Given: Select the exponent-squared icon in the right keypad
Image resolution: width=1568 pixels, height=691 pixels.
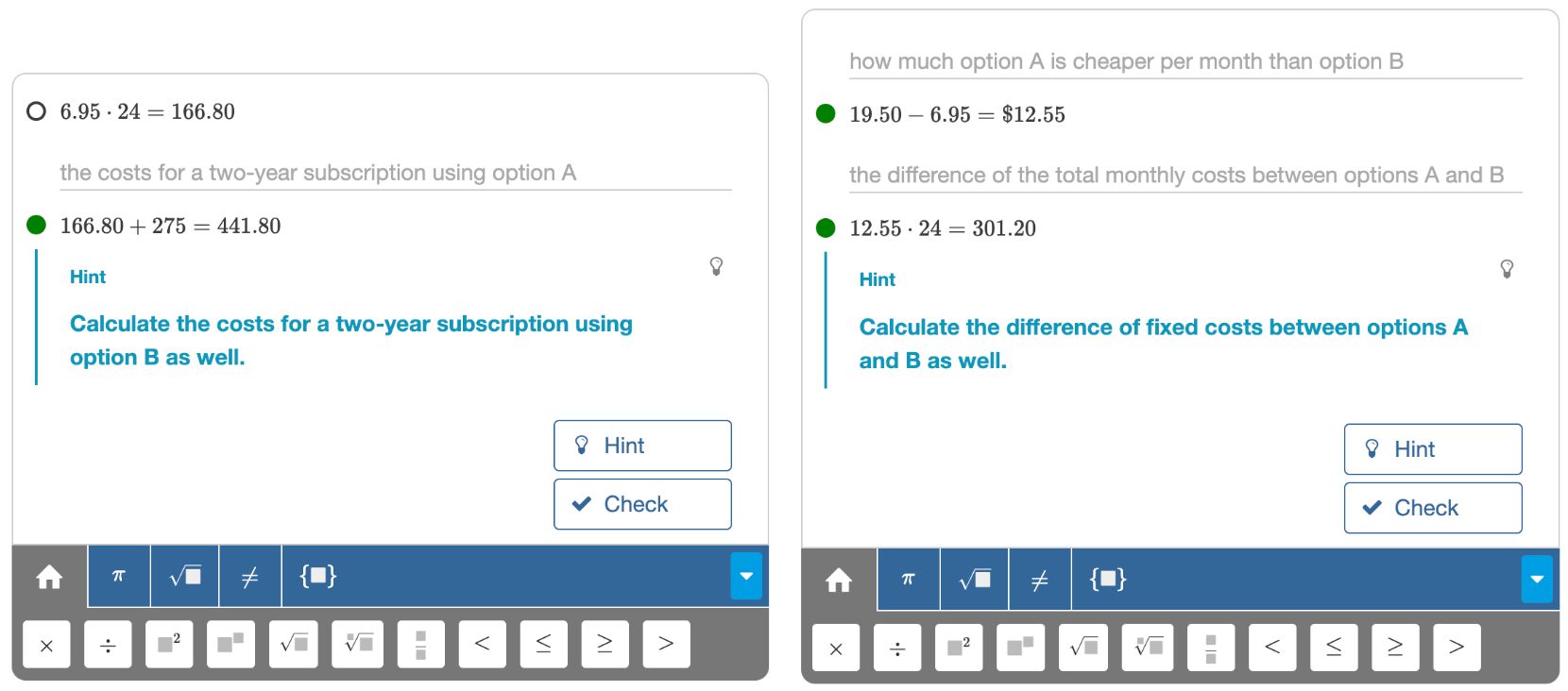Looking at the screenshot, I should [x=958, y=648].
